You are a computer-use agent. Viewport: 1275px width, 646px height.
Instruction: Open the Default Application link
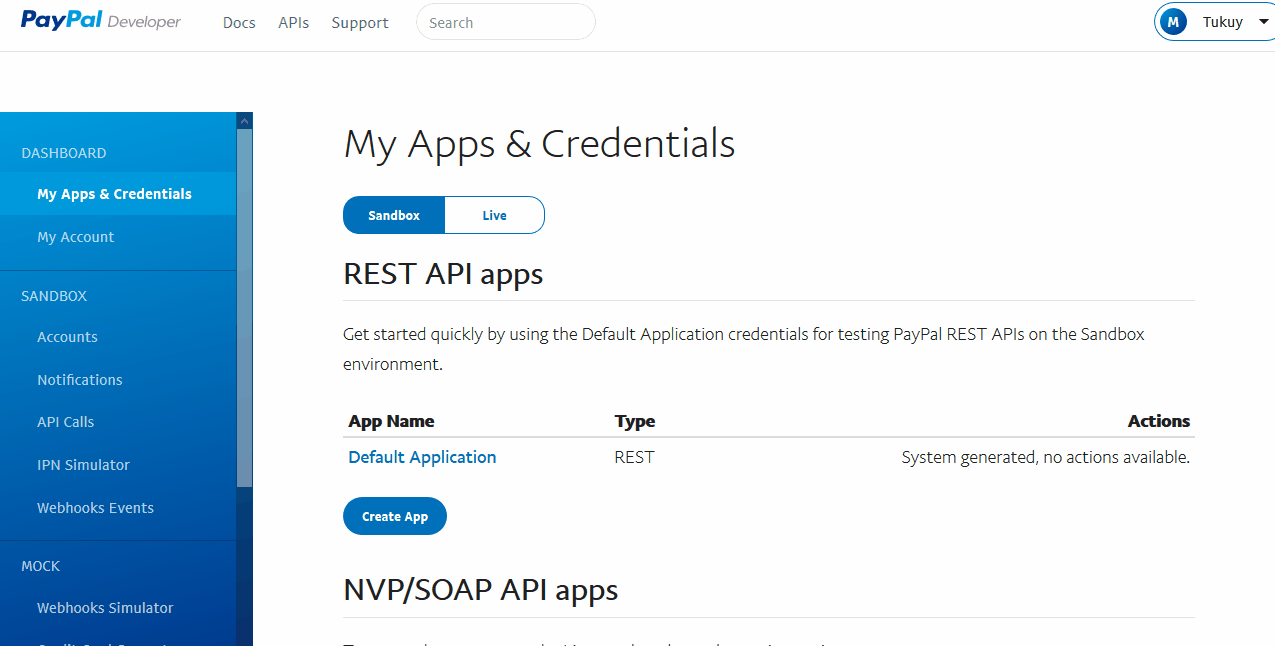[422, 457]
